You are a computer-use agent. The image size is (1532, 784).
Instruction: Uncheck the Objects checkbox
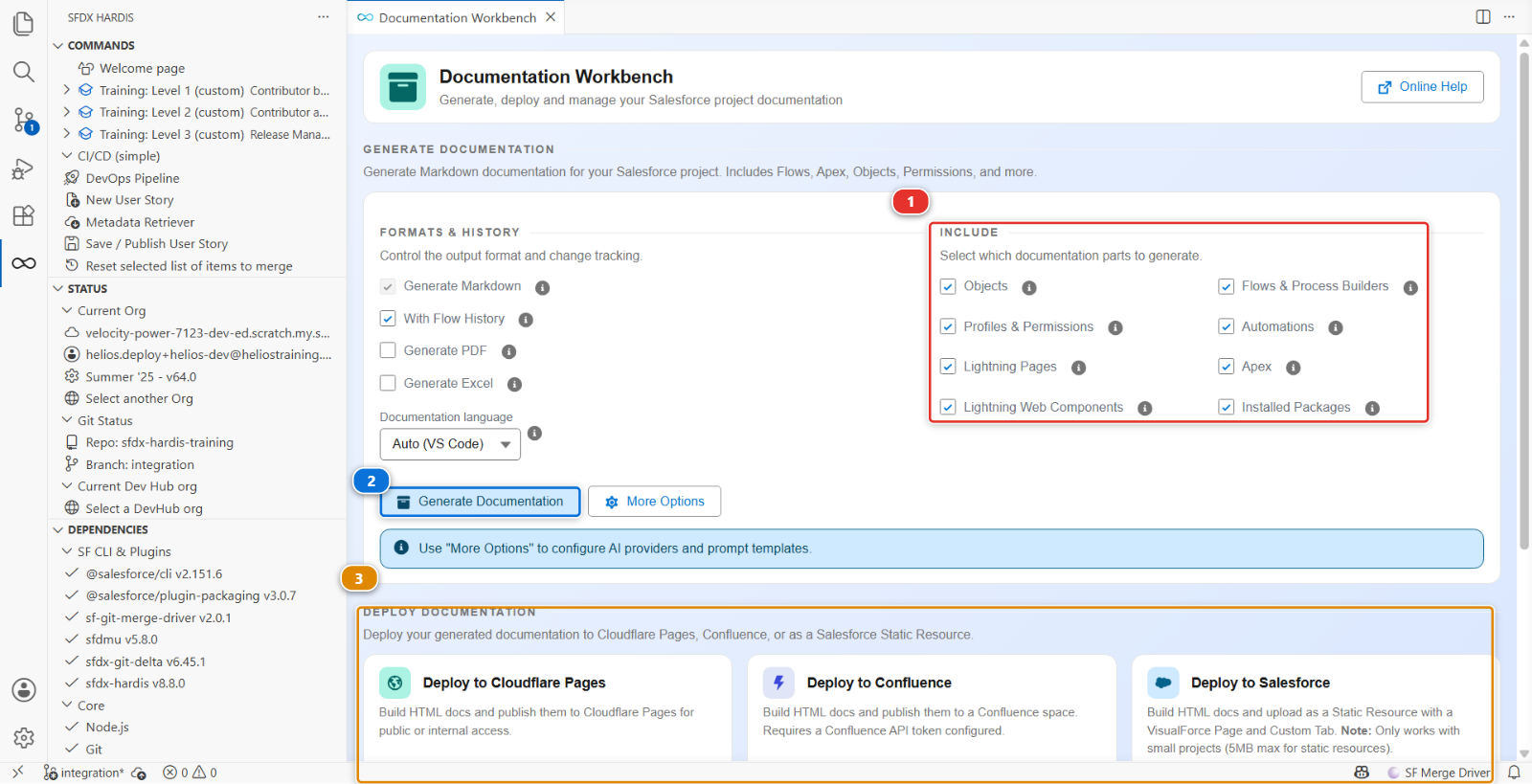tap(948, 286)
